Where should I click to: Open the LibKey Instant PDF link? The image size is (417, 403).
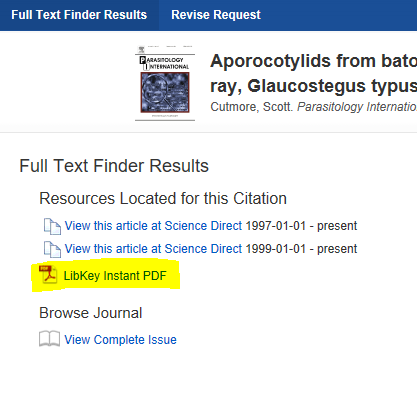pos(115,276)
